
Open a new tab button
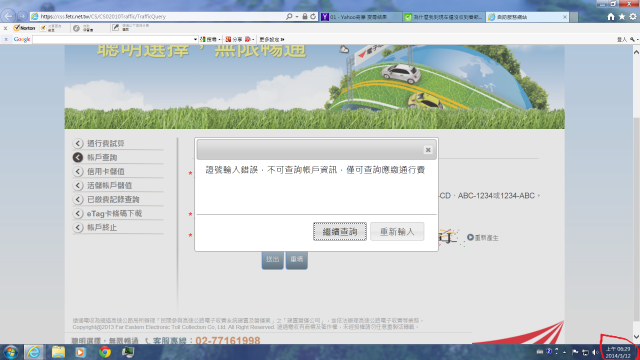click(x=574, y=17)
